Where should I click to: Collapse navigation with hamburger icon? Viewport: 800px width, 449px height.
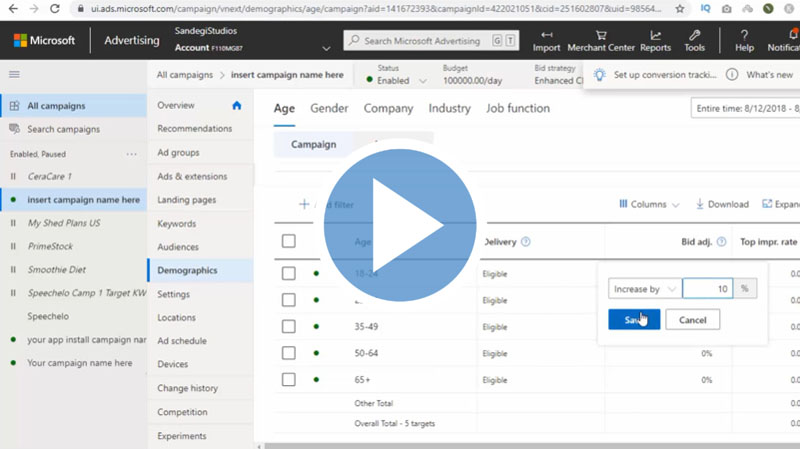point(14,74)
